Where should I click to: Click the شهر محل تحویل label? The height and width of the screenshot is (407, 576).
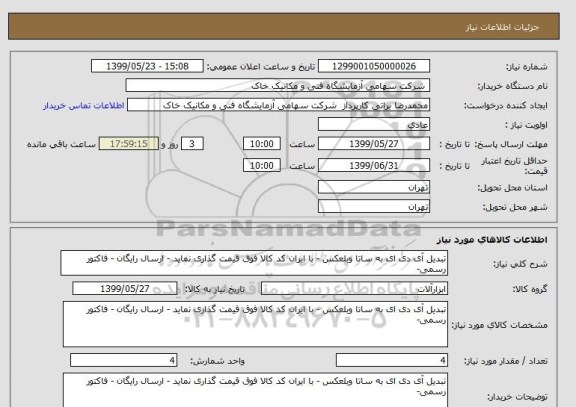(515, 207)
